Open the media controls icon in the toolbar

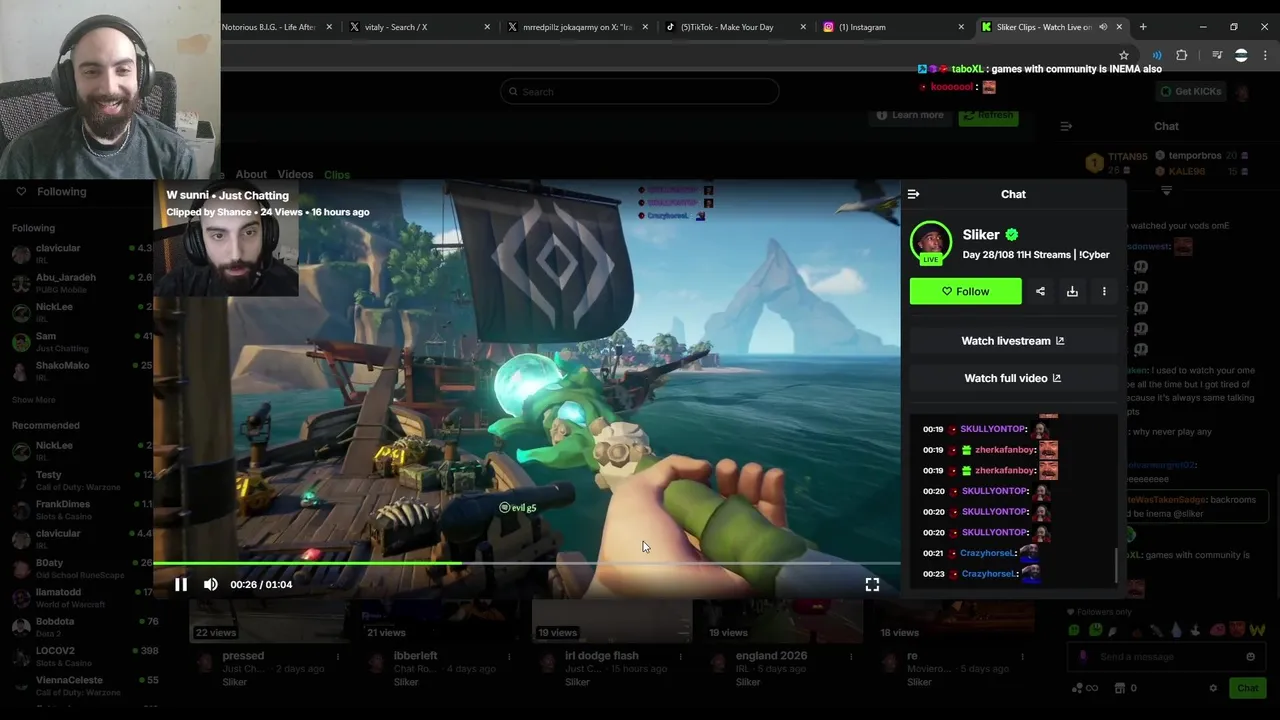(x=1217, y=55)
